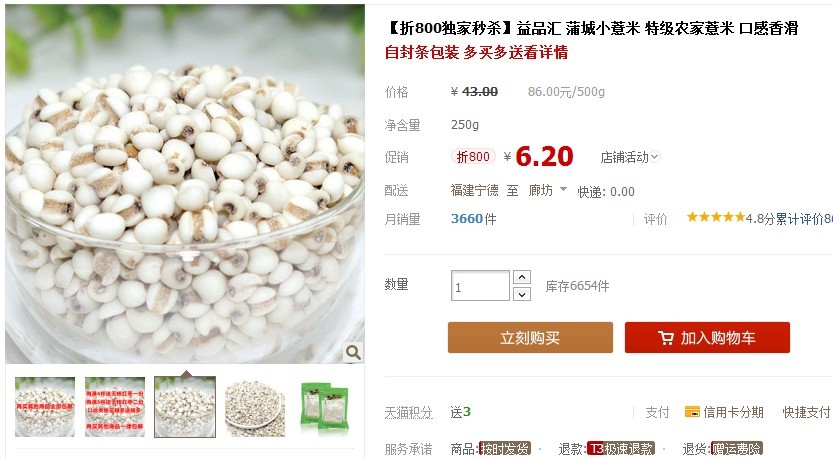Select the green packaging thumbnail
Screen dimensions: 833x458
tap(325, 407)
